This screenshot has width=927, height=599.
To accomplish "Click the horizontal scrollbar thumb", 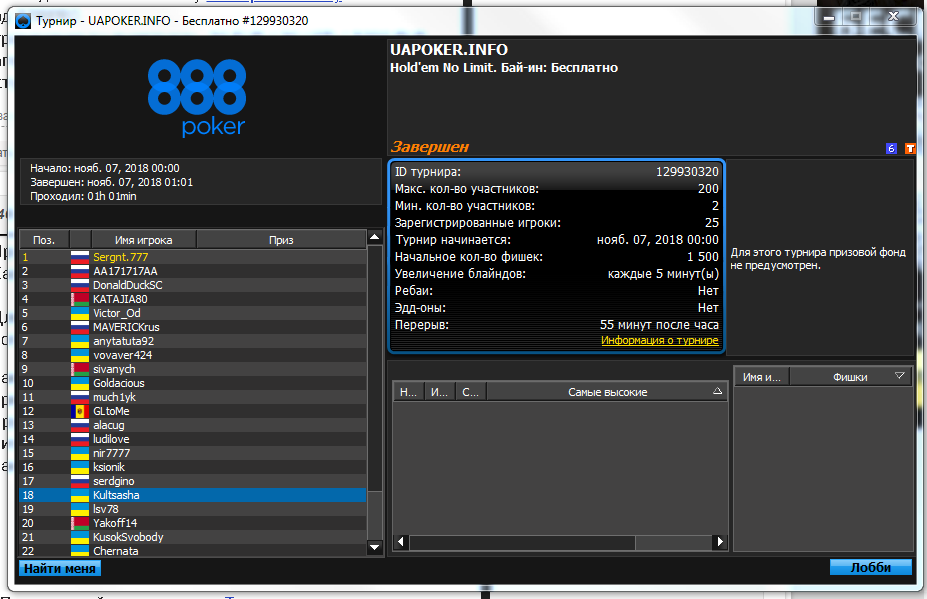I will 522,542.
